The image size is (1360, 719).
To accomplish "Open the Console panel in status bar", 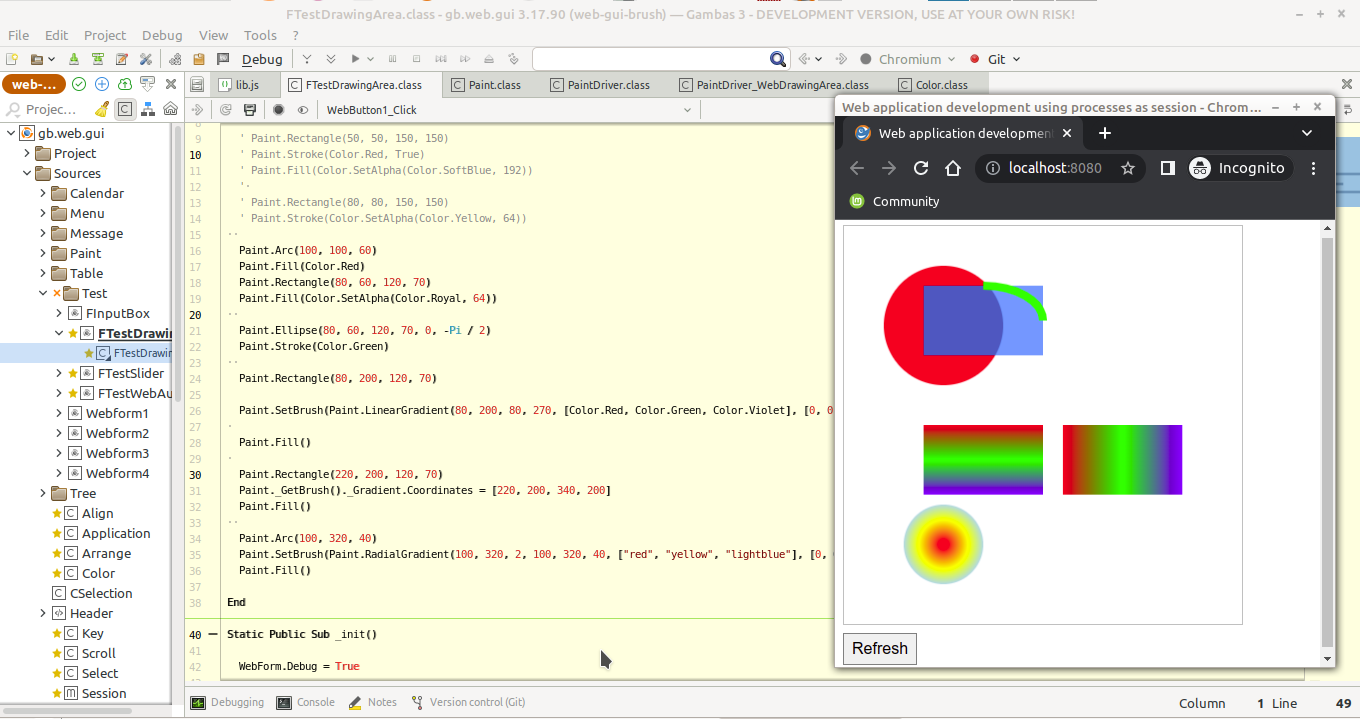I will click(306, 702).
